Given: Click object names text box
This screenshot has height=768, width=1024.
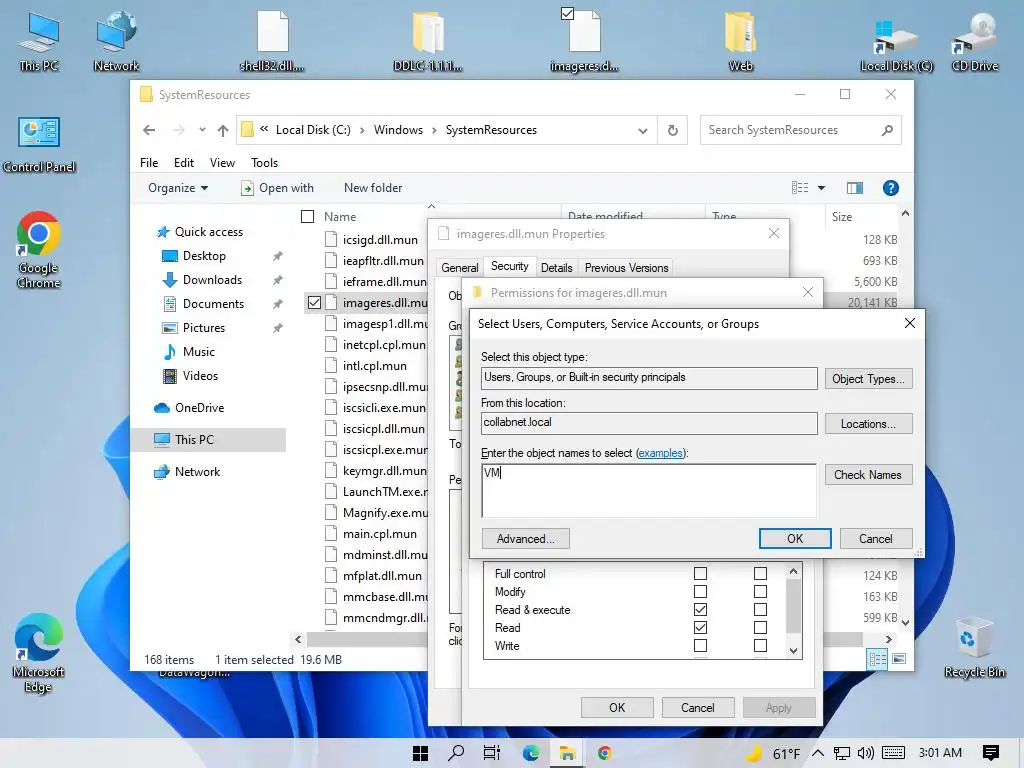Looking at the screenshot, I should (648, 490).
